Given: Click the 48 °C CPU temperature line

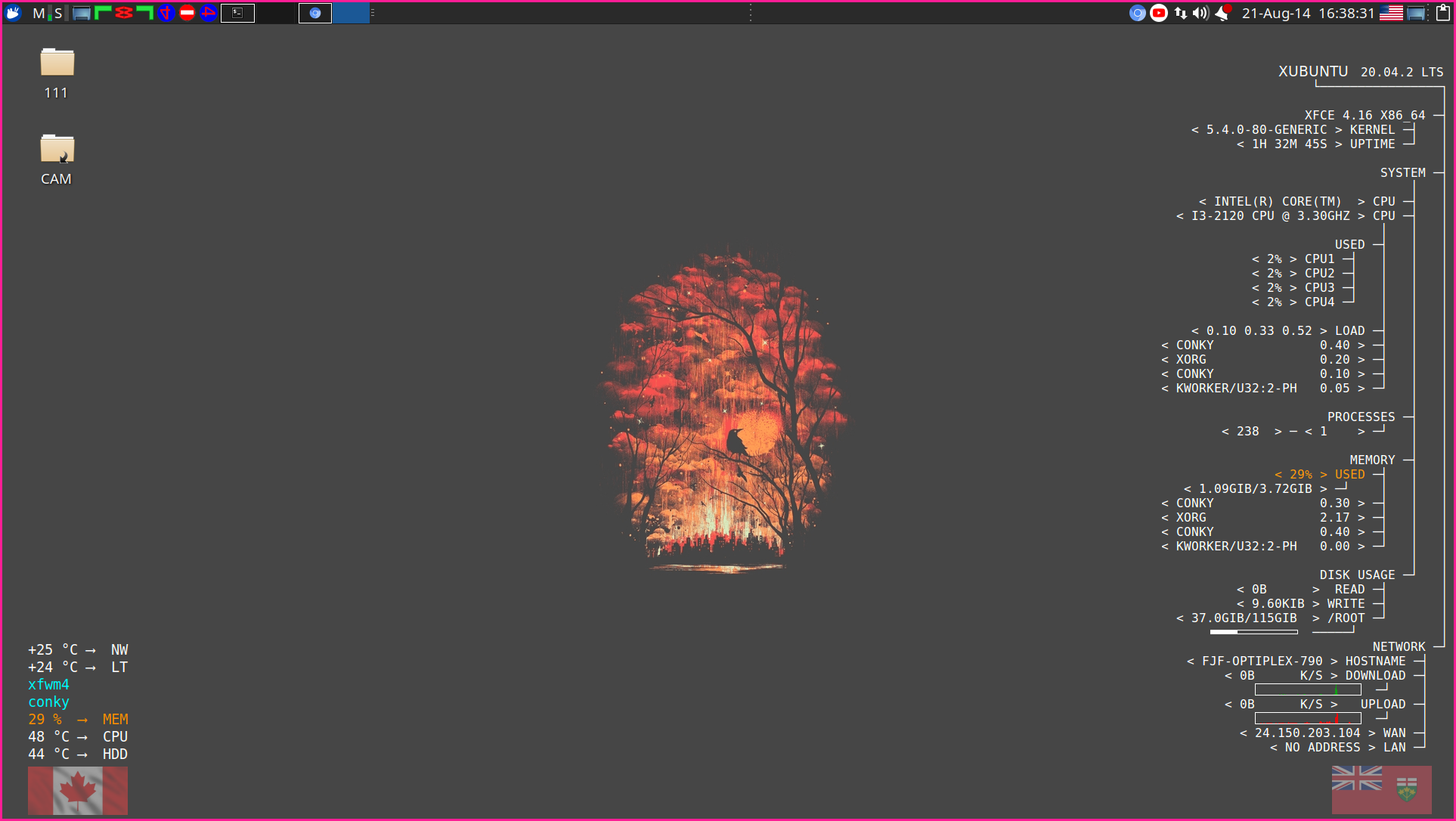Looking at the screenshot, I should (78, 736).
